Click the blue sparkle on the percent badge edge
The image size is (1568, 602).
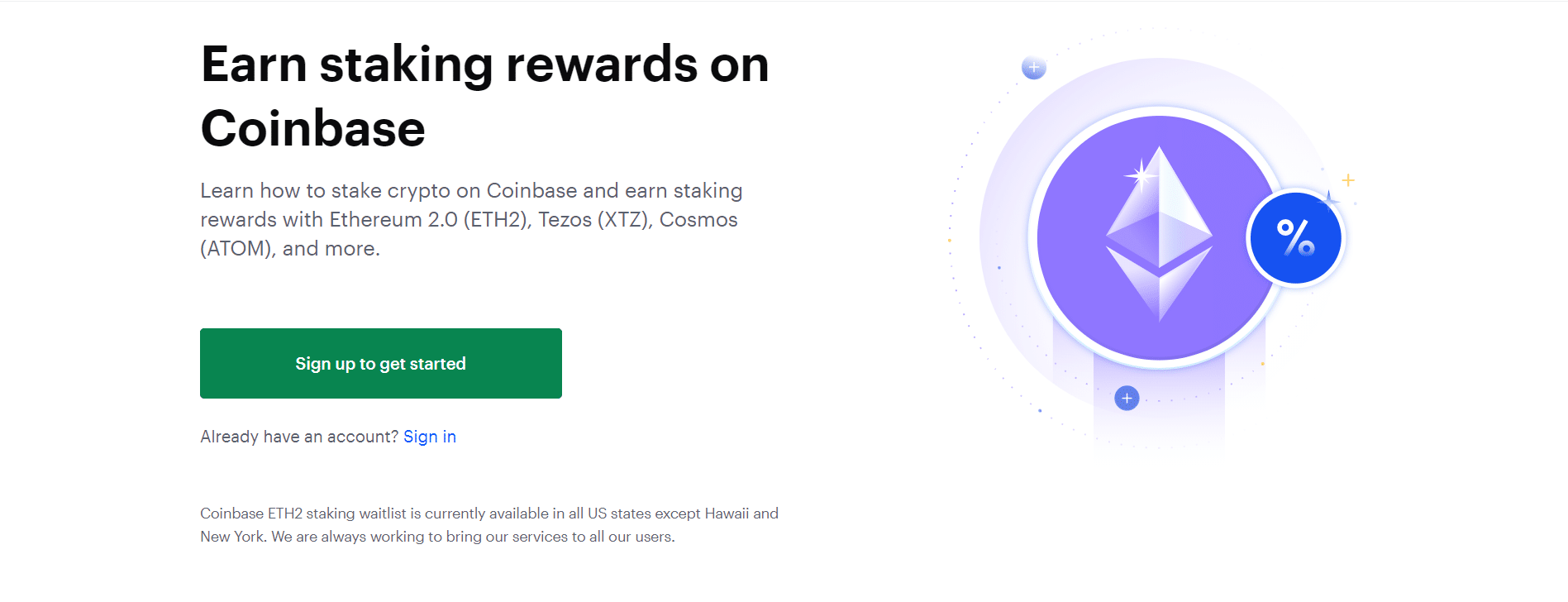1329,200
